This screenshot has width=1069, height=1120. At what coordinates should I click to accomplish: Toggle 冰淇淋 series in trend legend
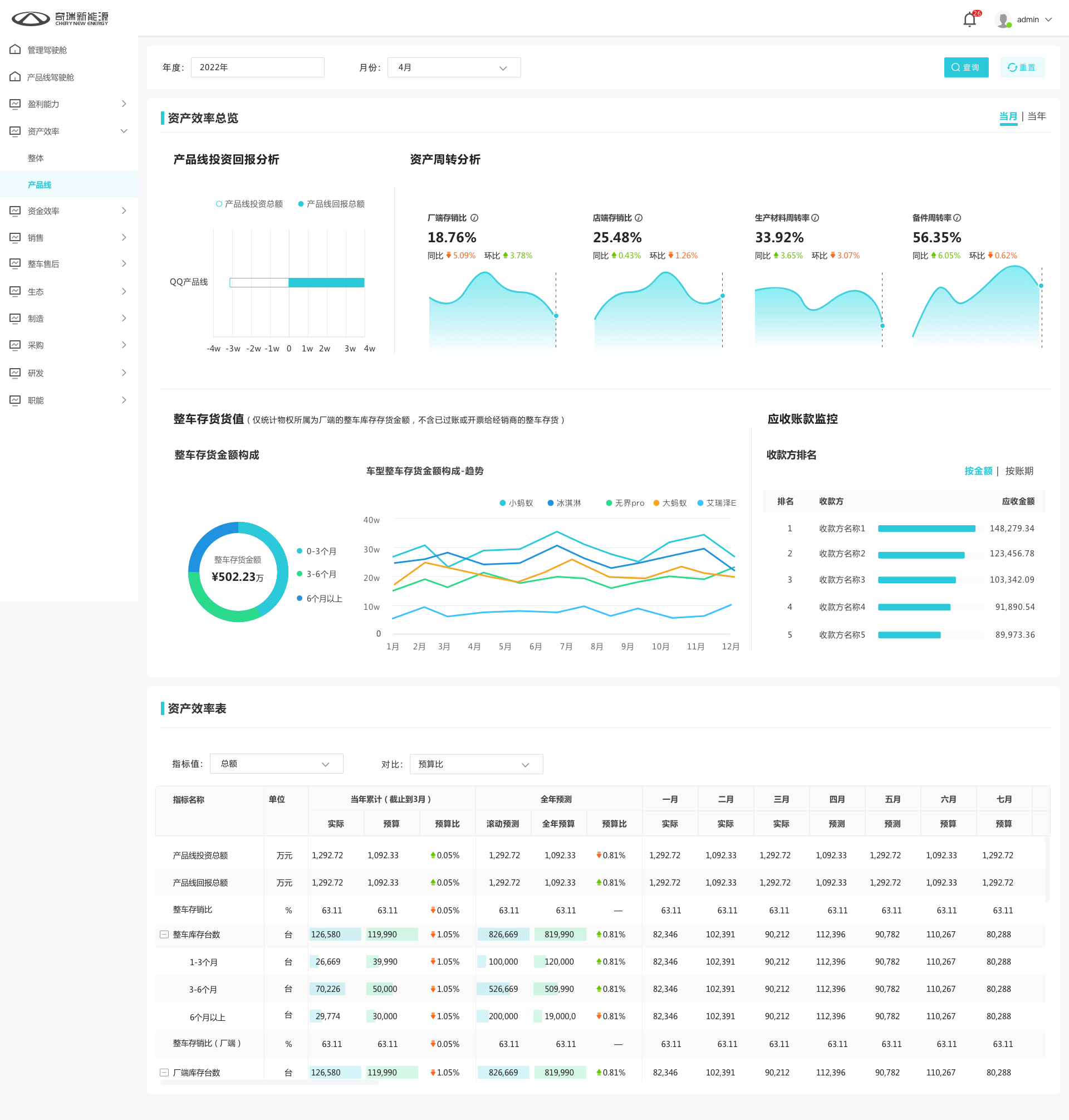click(x=564, y=503)
